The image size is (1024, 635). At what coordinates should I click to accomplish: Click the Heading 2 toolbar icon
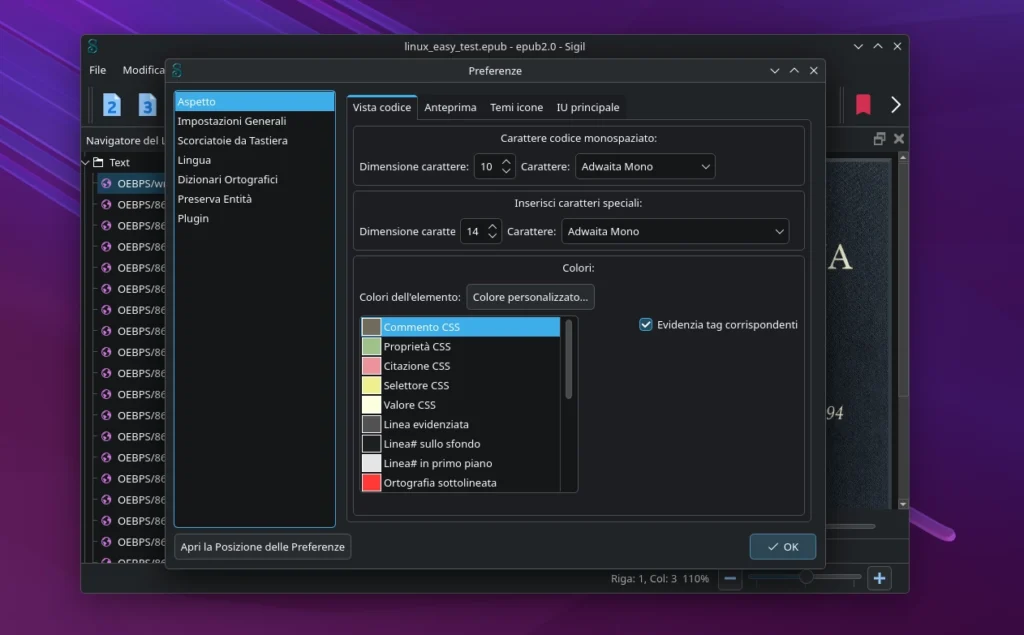click(112, 105)
